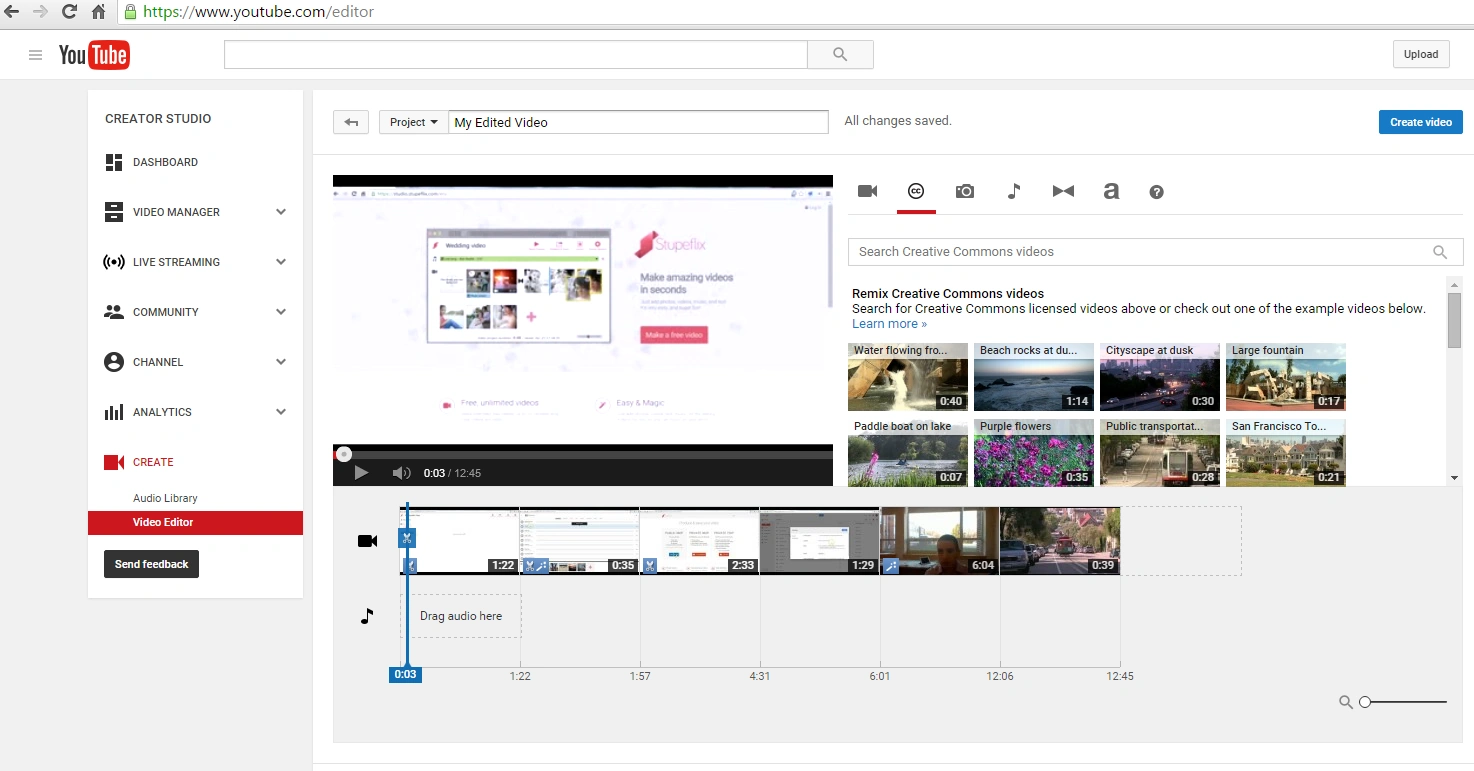The image size is (1474, 771).
Task: Click the timeline zoom slider handle
Action: [x=1365, y=702]
